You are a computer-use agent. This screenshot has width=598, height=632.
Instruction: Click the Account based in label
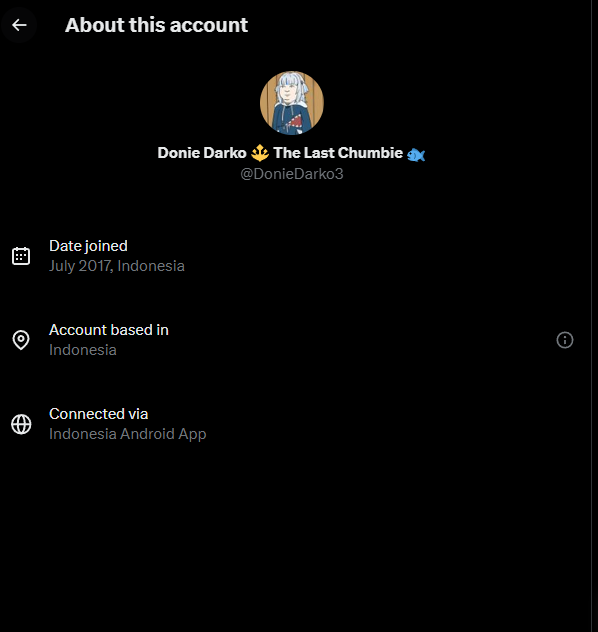point(109,330)
